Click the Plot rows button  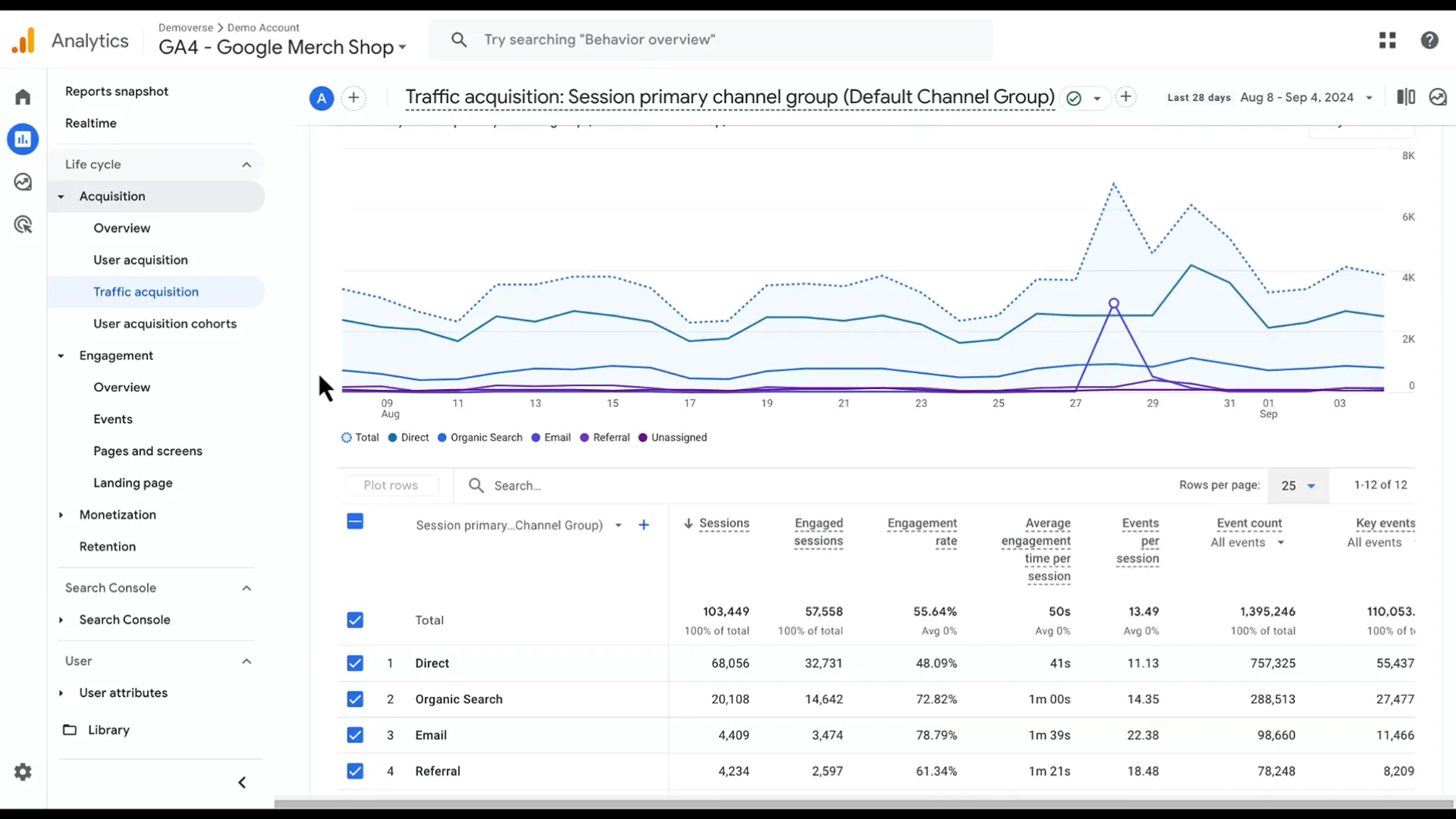tap(392, 485)
